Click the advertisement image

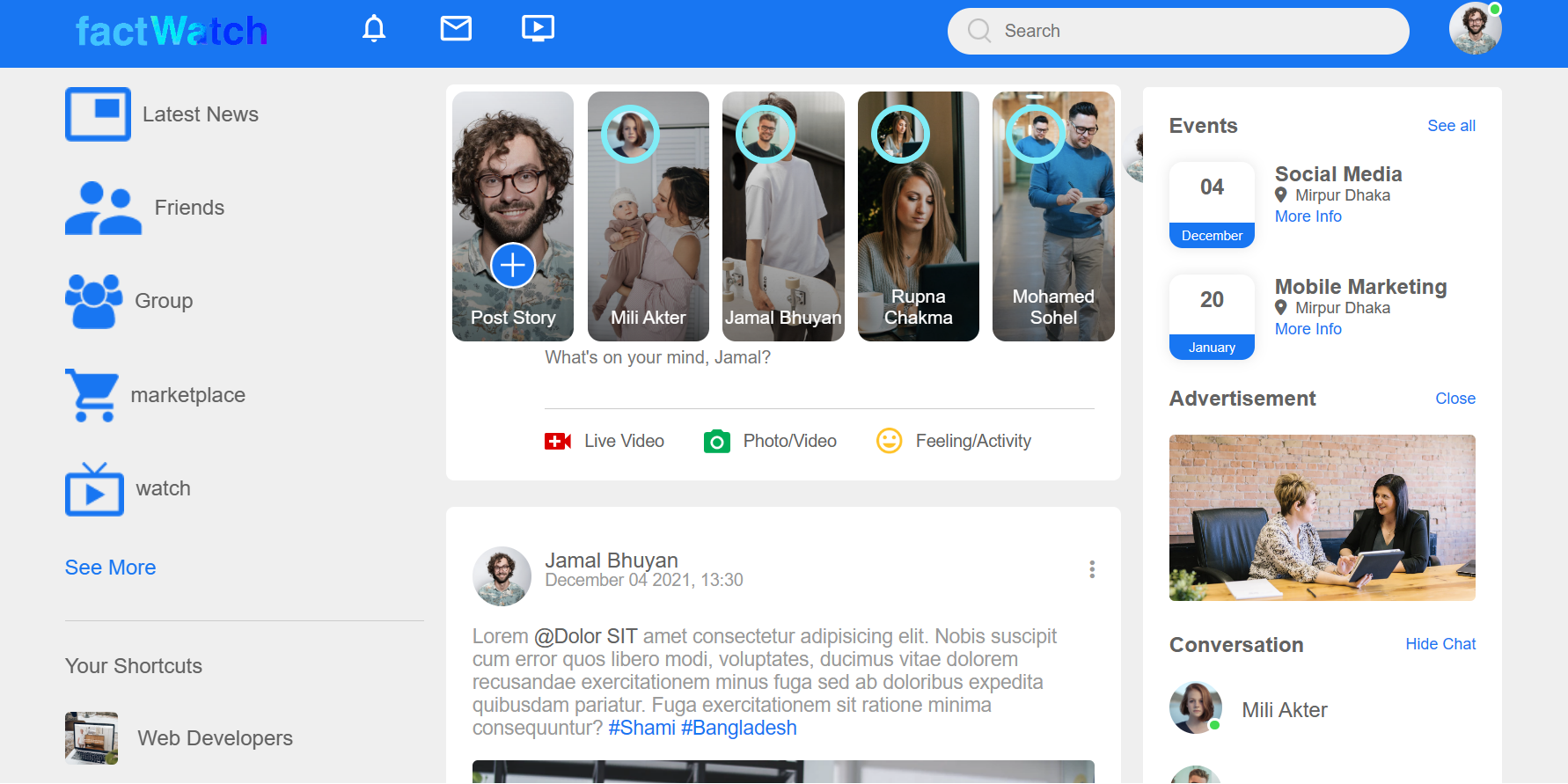tap(1323, 517)
